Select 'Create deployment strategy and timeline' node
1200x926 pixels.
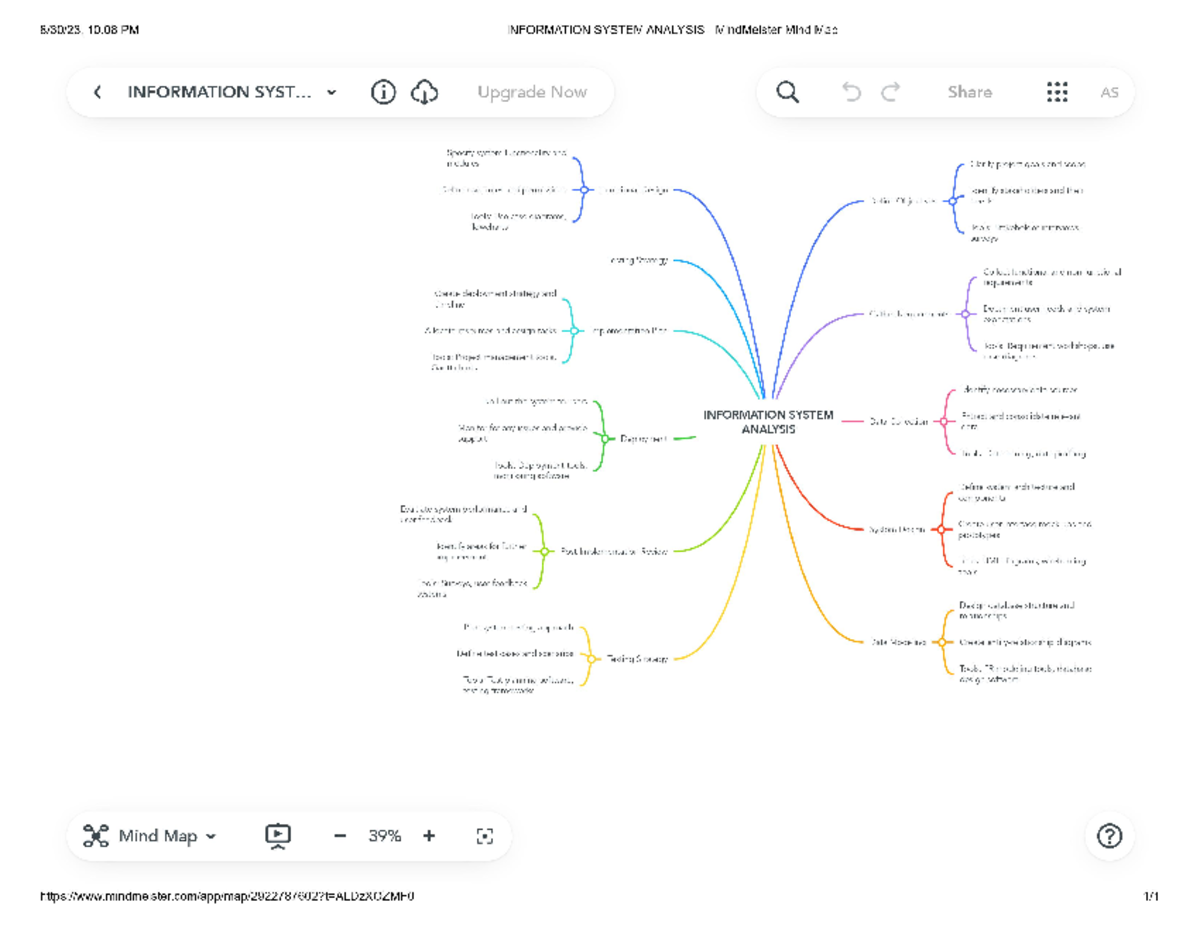[x=495, y=299]
